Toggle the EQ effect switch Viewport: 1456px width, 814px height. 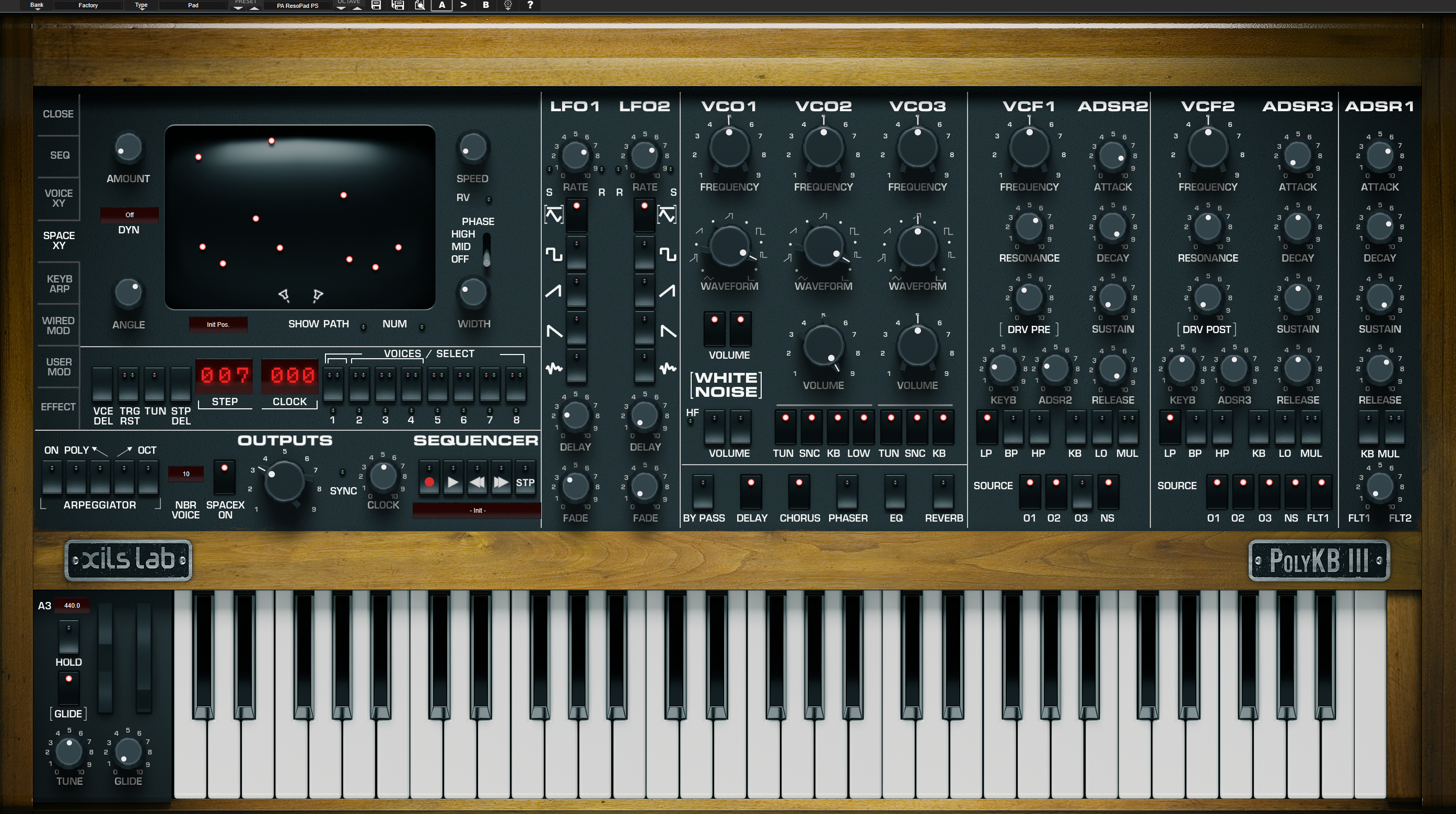[895, 491]
